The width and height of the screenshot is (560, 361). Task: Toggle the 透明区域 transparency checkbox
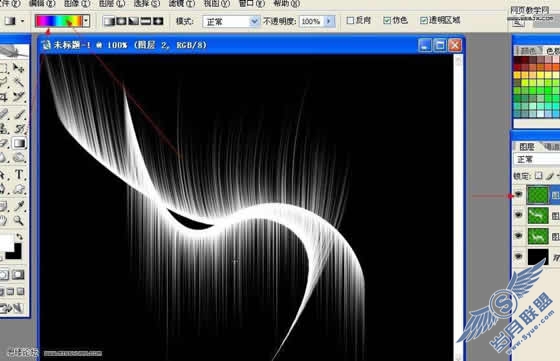(424, 21)
